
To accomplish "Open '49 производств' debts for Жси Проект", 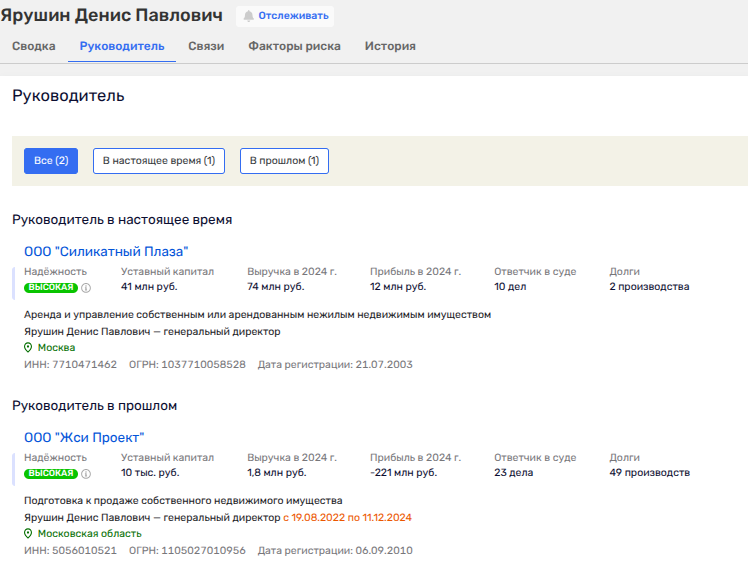I will 649,473.
